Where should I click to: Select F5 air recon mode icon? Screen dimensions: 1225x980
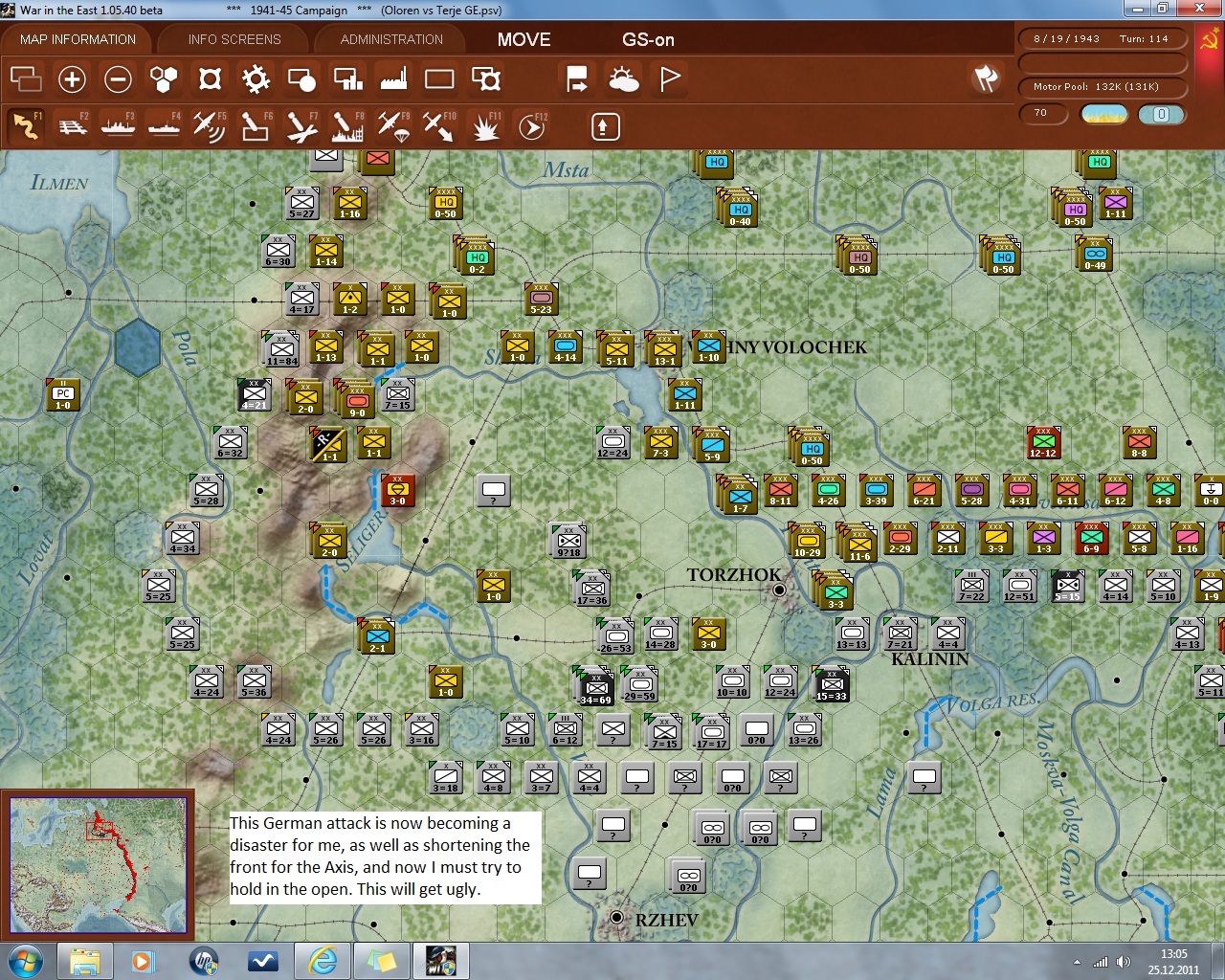[210, 125]
